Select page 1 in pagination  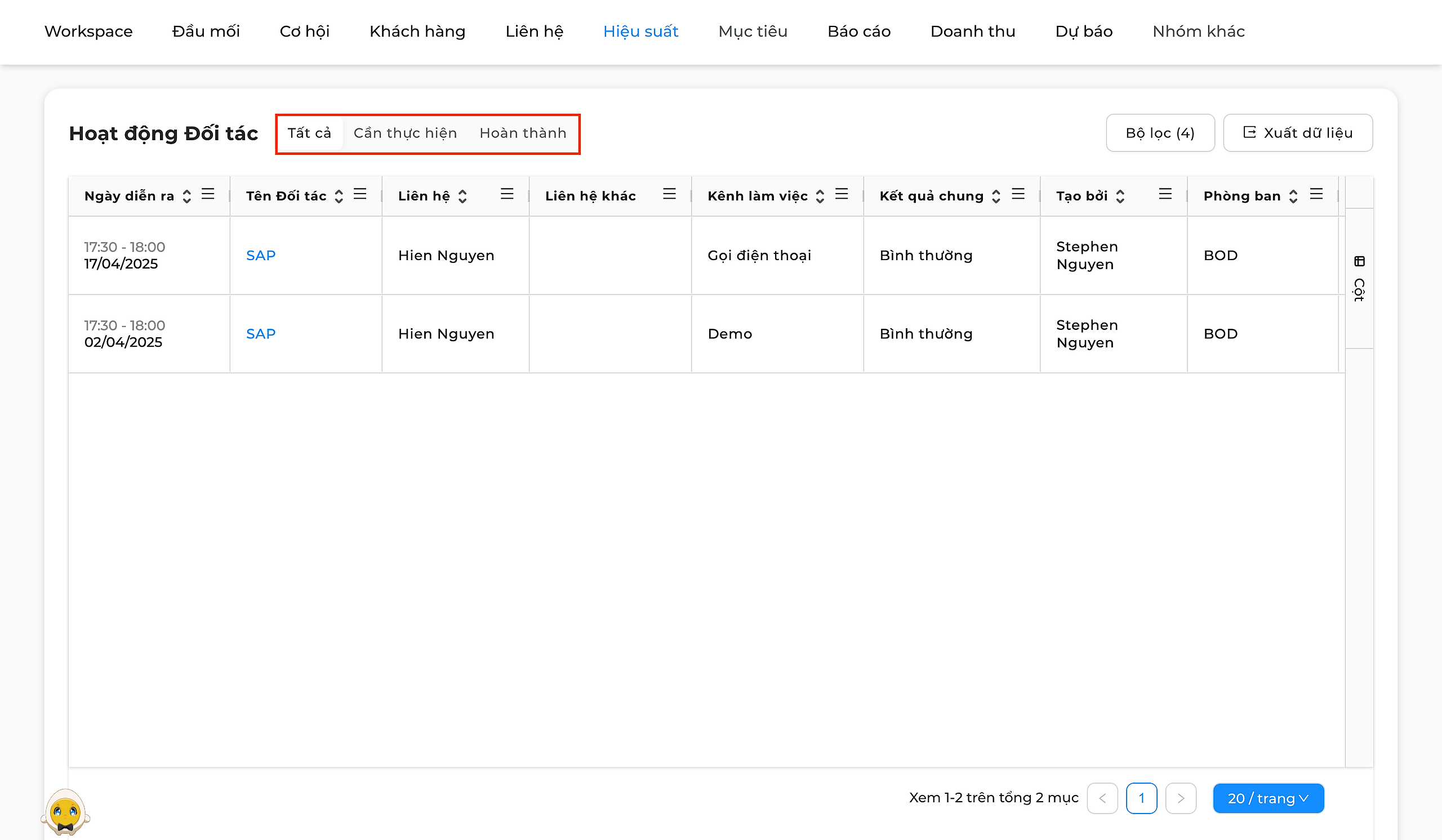[1141, 798]
